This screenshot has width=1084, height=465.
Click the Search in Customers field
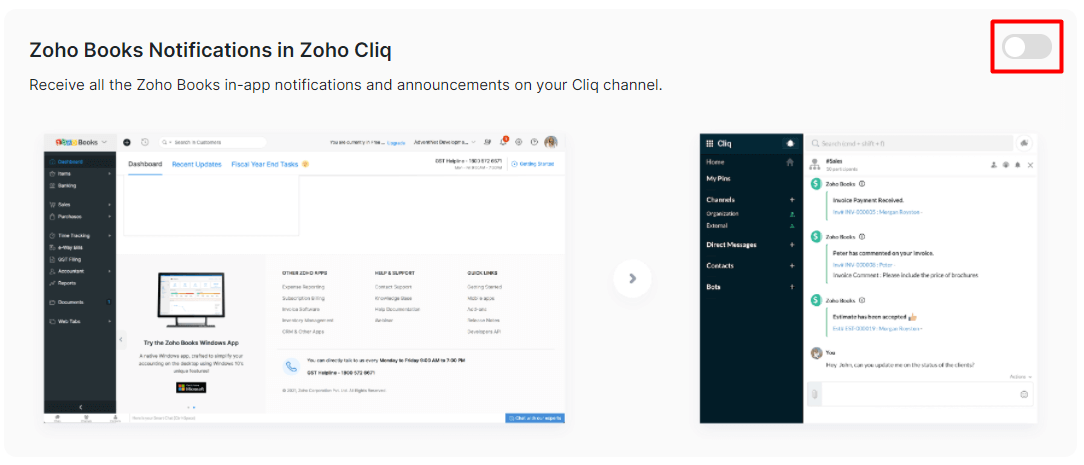pyautogui.click(x=213, y=142)
